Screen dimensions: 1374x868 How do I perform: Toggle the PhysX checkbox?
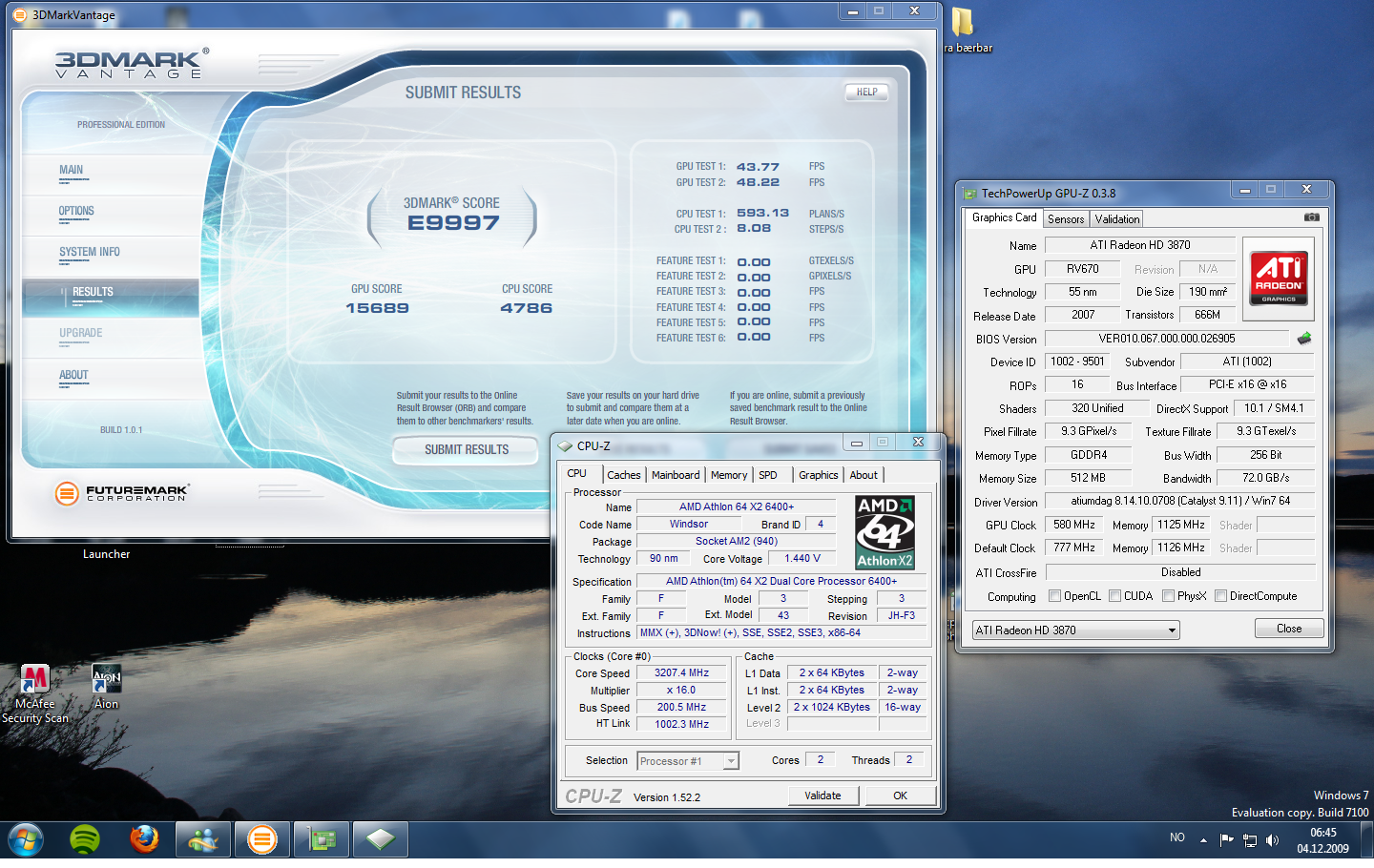point(1168,596)
